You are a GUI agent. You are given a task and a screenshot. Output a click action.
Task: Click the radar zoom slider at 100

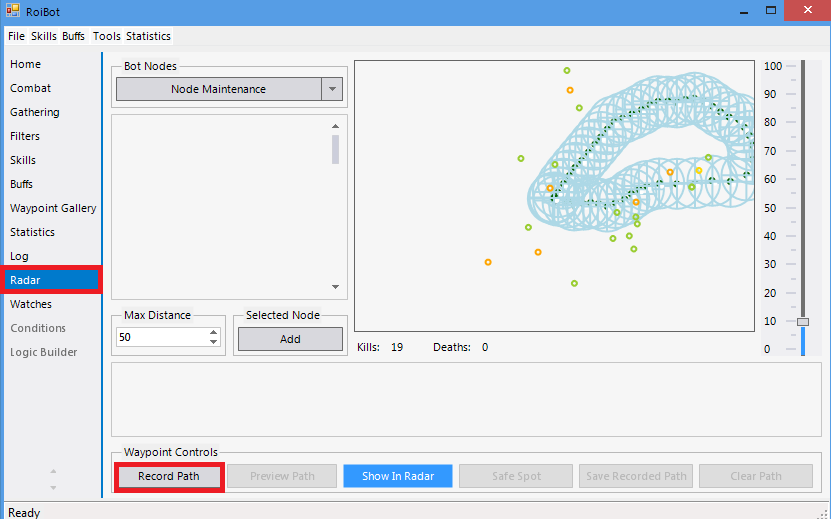(803, 66)
